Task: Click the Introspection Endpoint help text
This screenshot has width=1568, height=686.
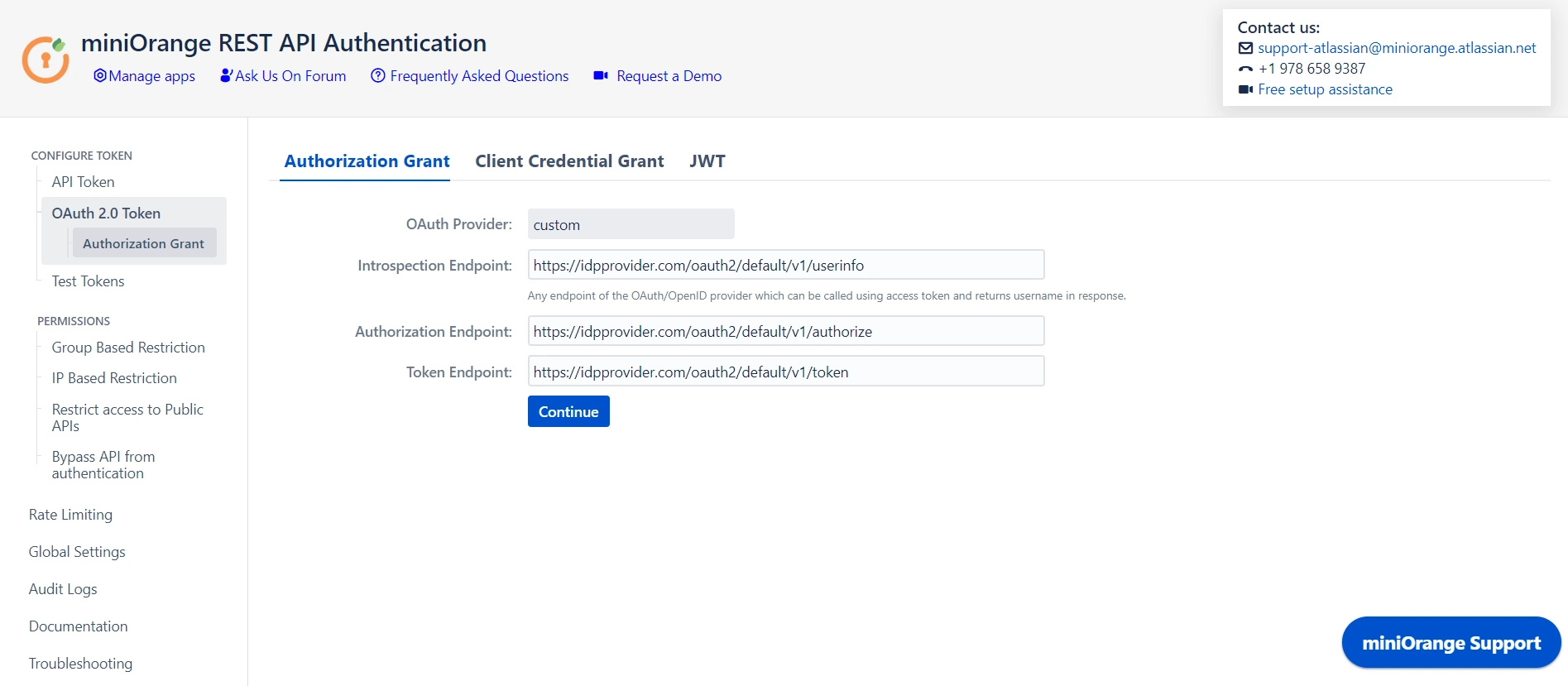Action: pos(827,295)
